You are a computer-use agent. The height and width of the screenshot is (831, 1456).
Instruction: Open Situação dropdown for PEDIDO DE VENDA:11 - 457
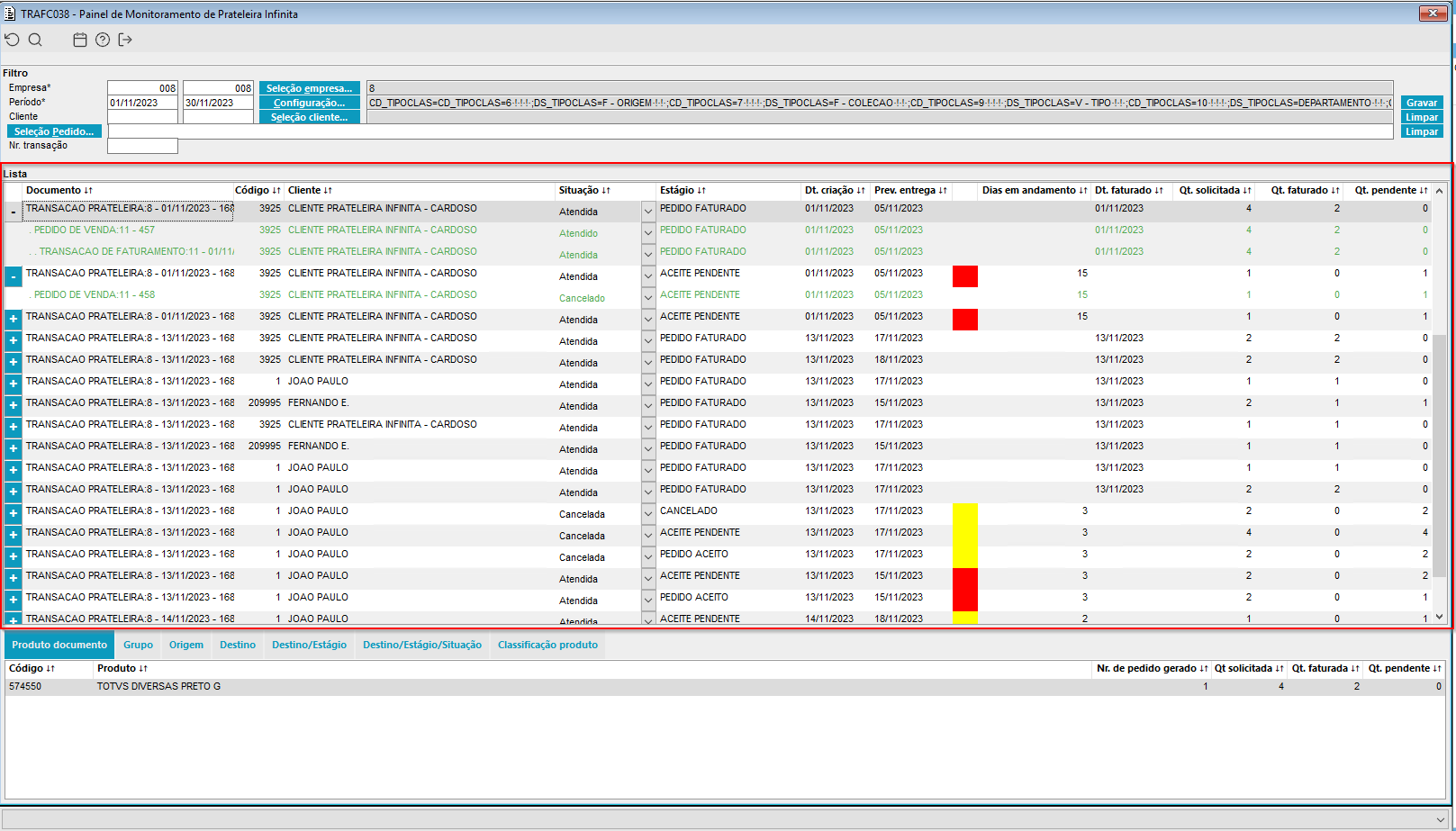(648, 233)
